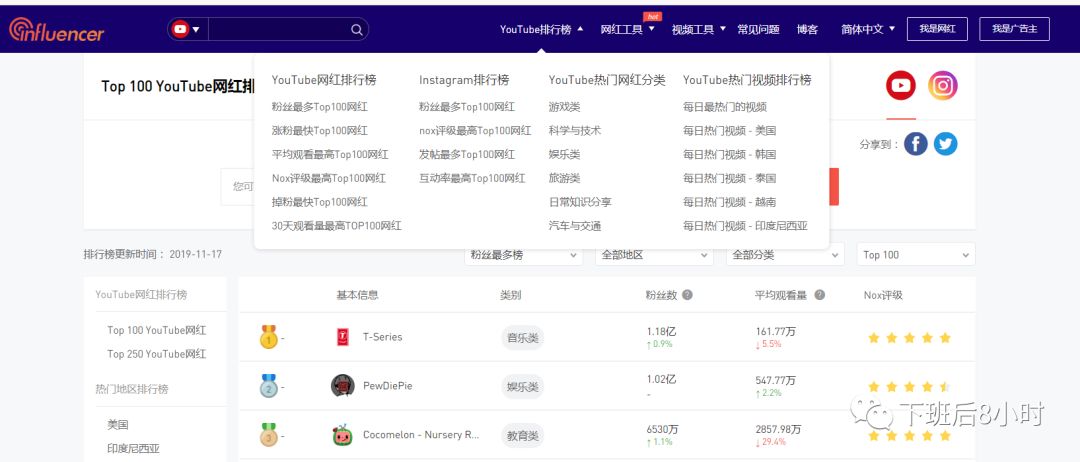Select the 游戏类 category
This screenshot has height=462, width=1080.
[x=565, y=107]
